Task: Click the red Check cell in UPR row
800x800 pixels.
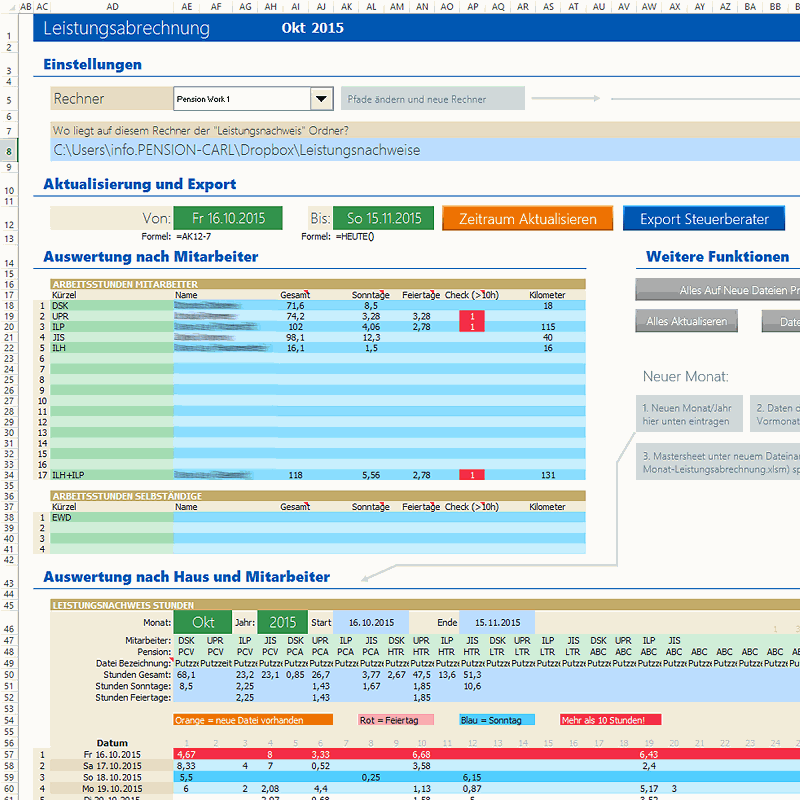Action: click(471, 316)
